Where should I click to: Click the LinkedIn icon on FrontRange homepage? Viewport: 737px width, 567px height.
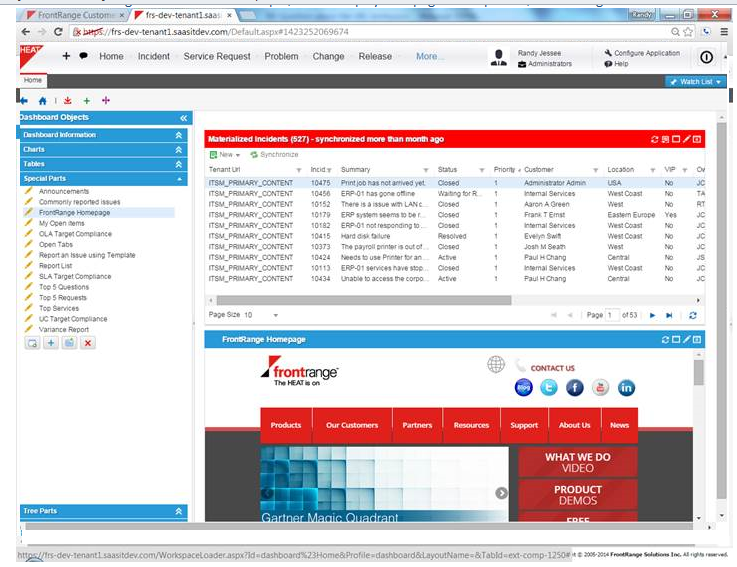[626, 388]
